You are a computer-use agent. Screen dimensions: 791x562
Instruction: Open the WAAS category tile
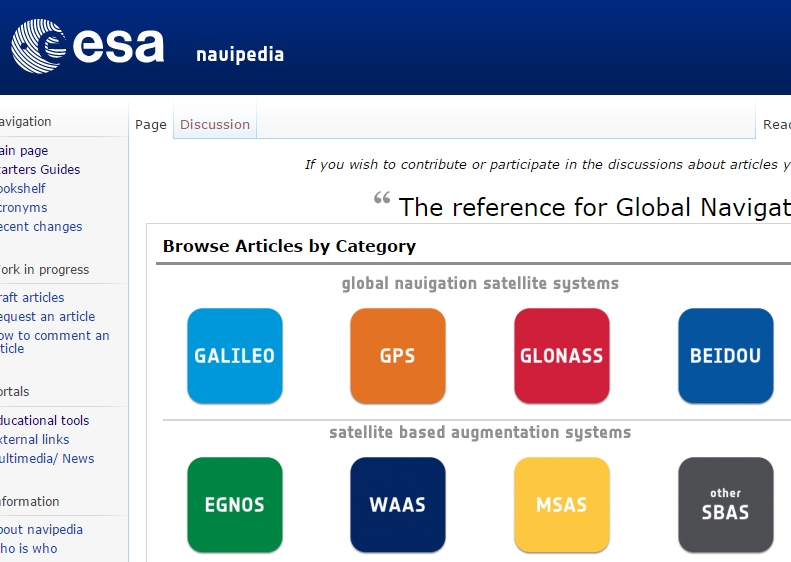398,504
